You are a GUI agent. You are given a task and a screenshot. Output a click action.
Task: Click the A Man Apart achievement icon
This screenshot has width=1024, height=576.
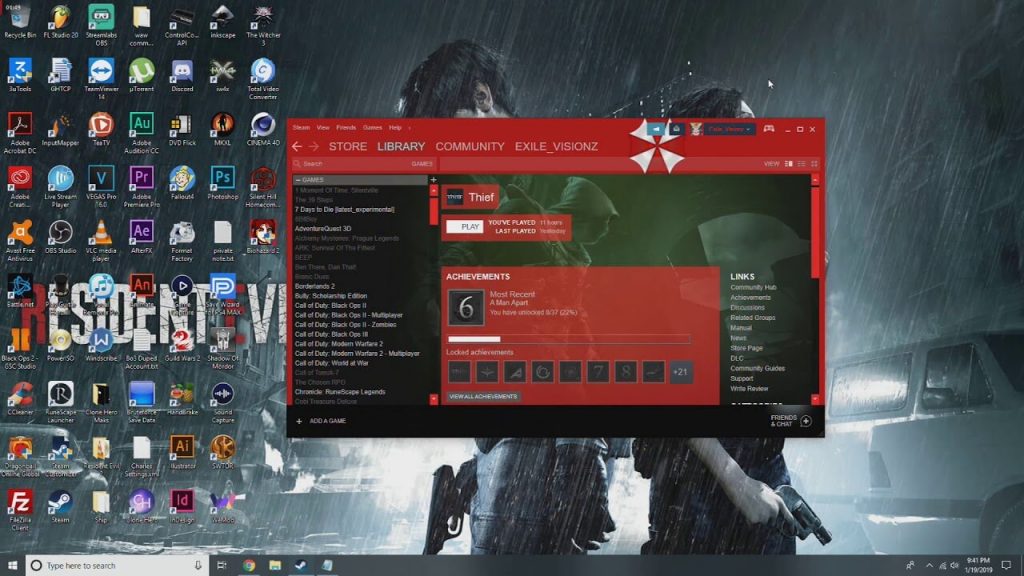[x=466, y=308]
